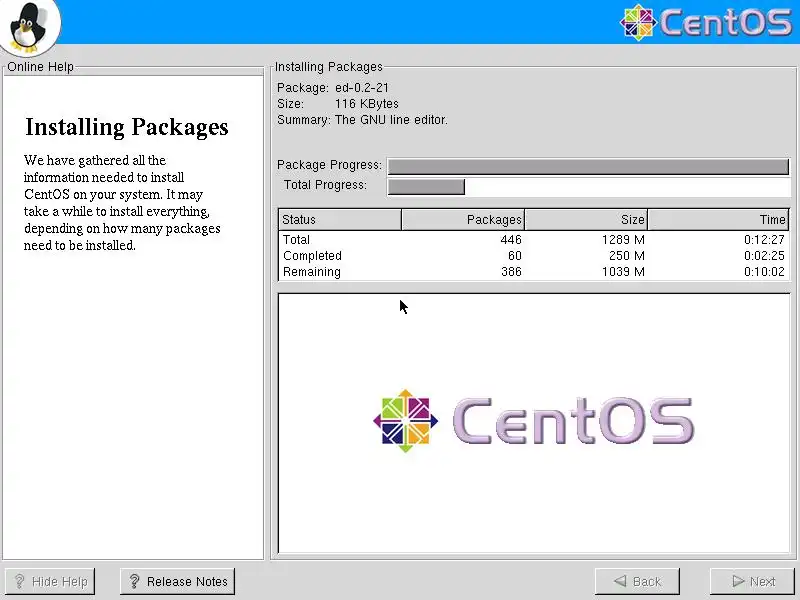Click the CentOS logo in header
This screenshot has width=800, height=600.
(x=706, y=22)
